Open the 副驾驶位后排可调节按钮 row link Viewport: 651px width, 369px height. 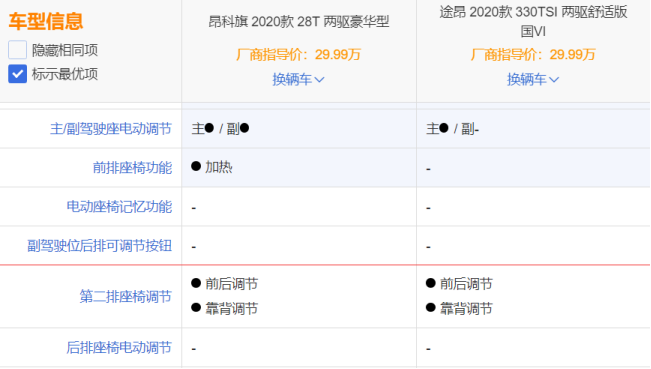click(x=100, y=246)
